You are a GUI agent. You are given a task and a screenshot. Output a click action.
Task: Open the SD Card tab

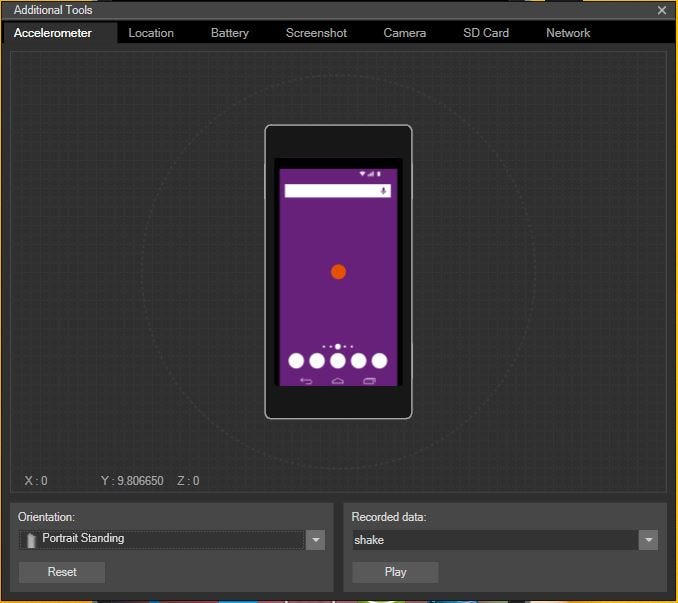click(486, 33)
